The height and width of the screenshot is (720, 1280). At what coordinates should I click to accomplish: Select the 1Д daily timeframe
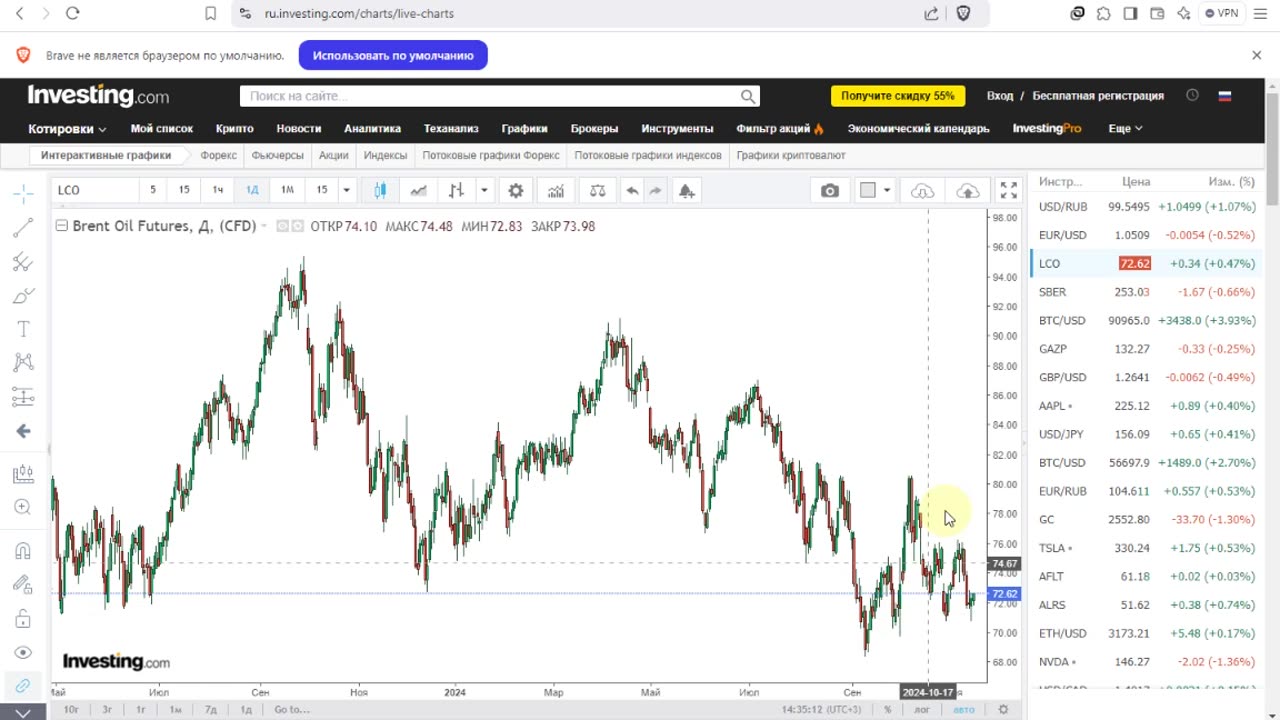click(253, 190)
